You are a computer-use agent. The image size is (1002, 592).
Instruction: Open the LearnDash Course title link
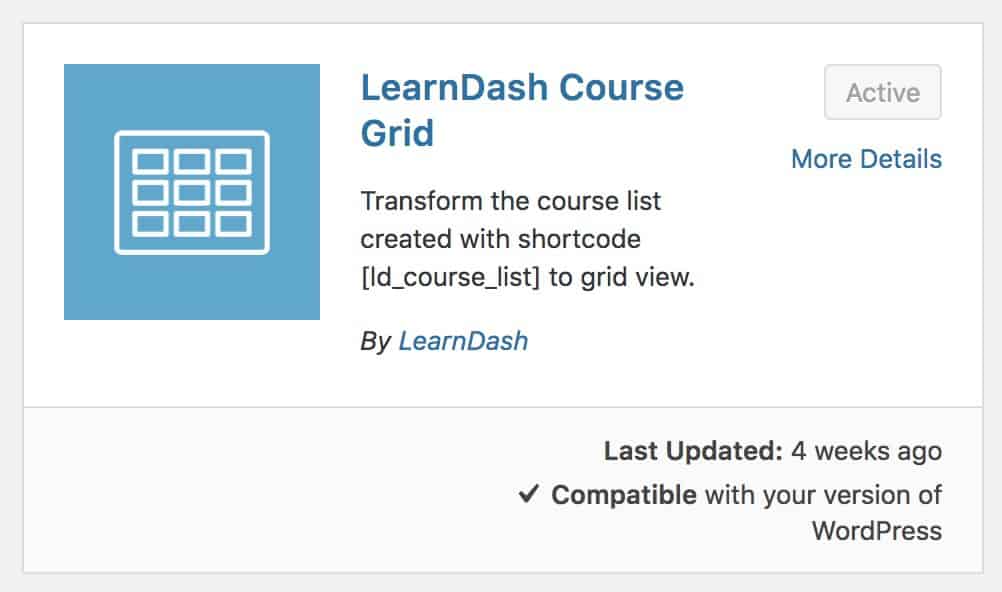pos(522,110)
